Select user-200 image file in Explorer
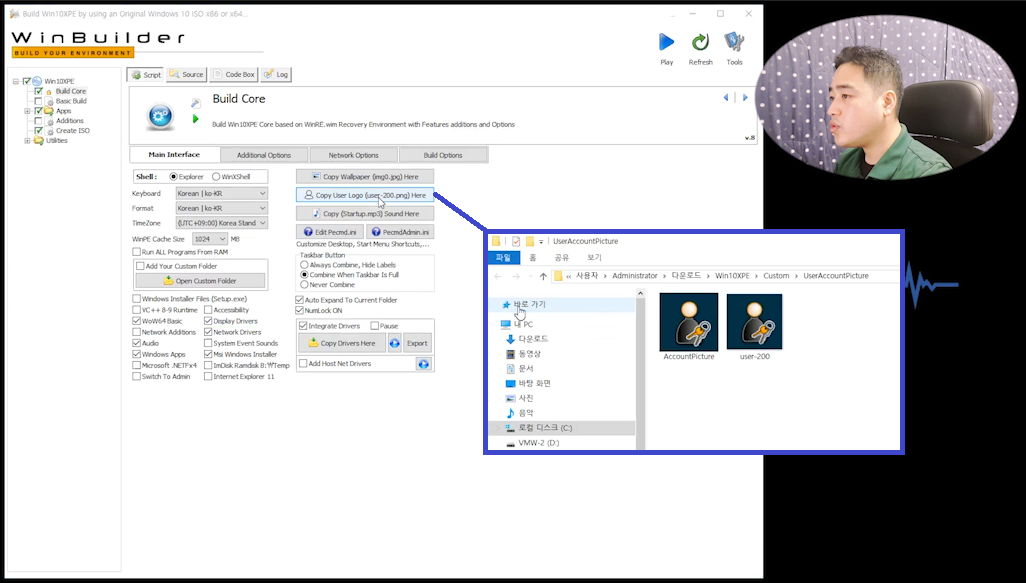 (x=754, y=322)
